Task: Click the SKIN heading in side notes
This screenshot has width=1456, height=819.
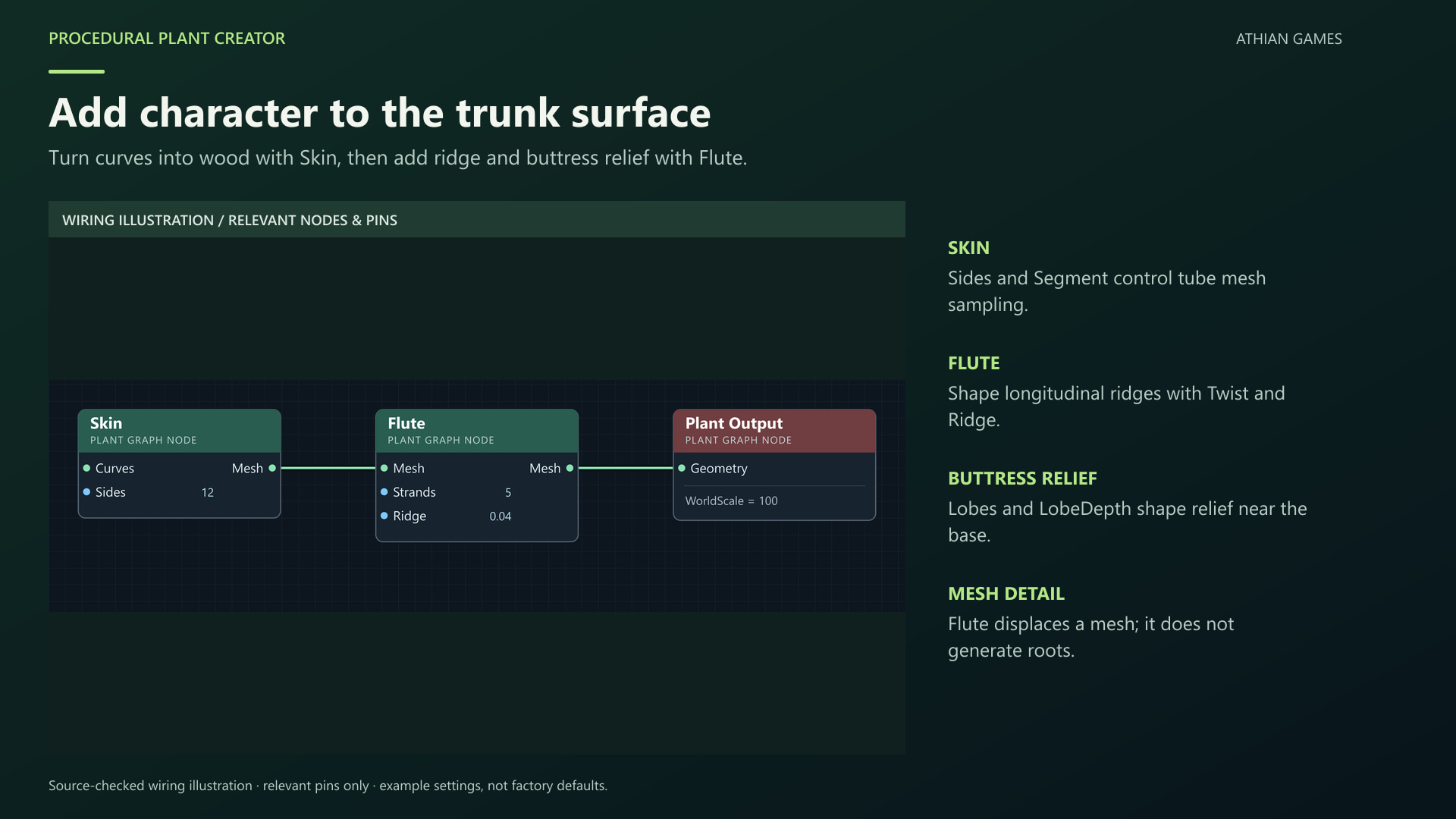Action: coord(968,248)
